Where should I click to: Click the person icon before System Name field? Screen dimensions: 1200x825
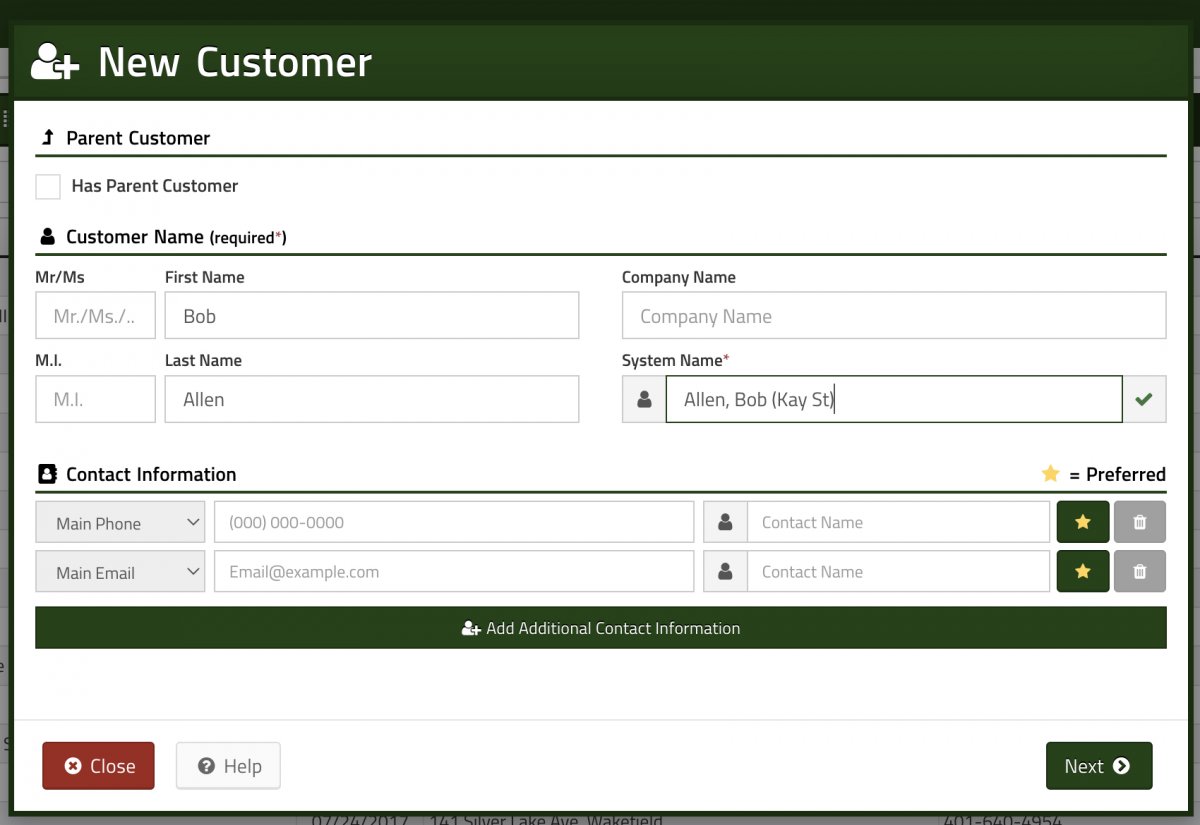coord(644,399)
